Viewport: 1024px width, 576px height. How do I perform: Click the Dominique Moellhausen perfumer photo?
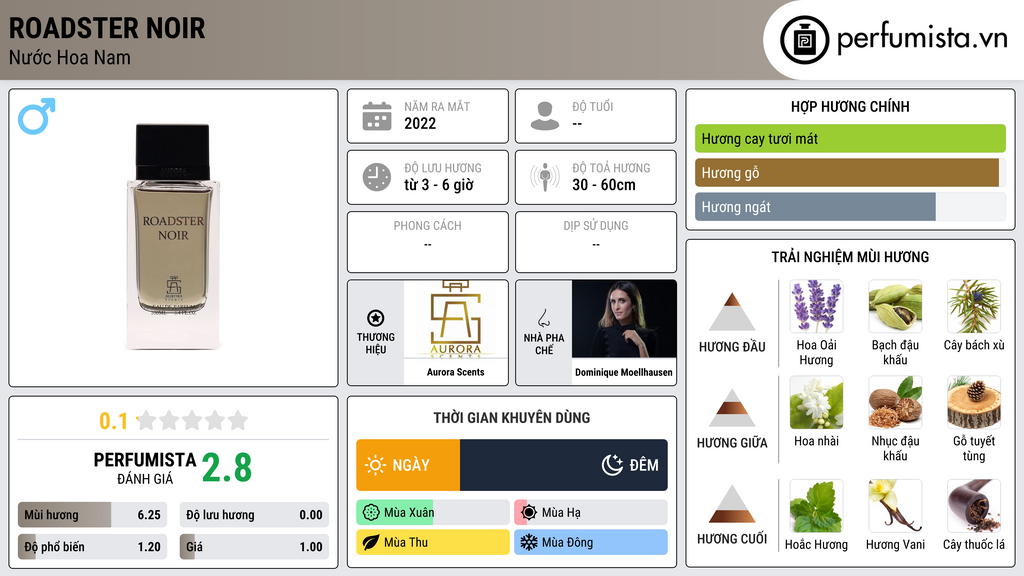point(624,319)
